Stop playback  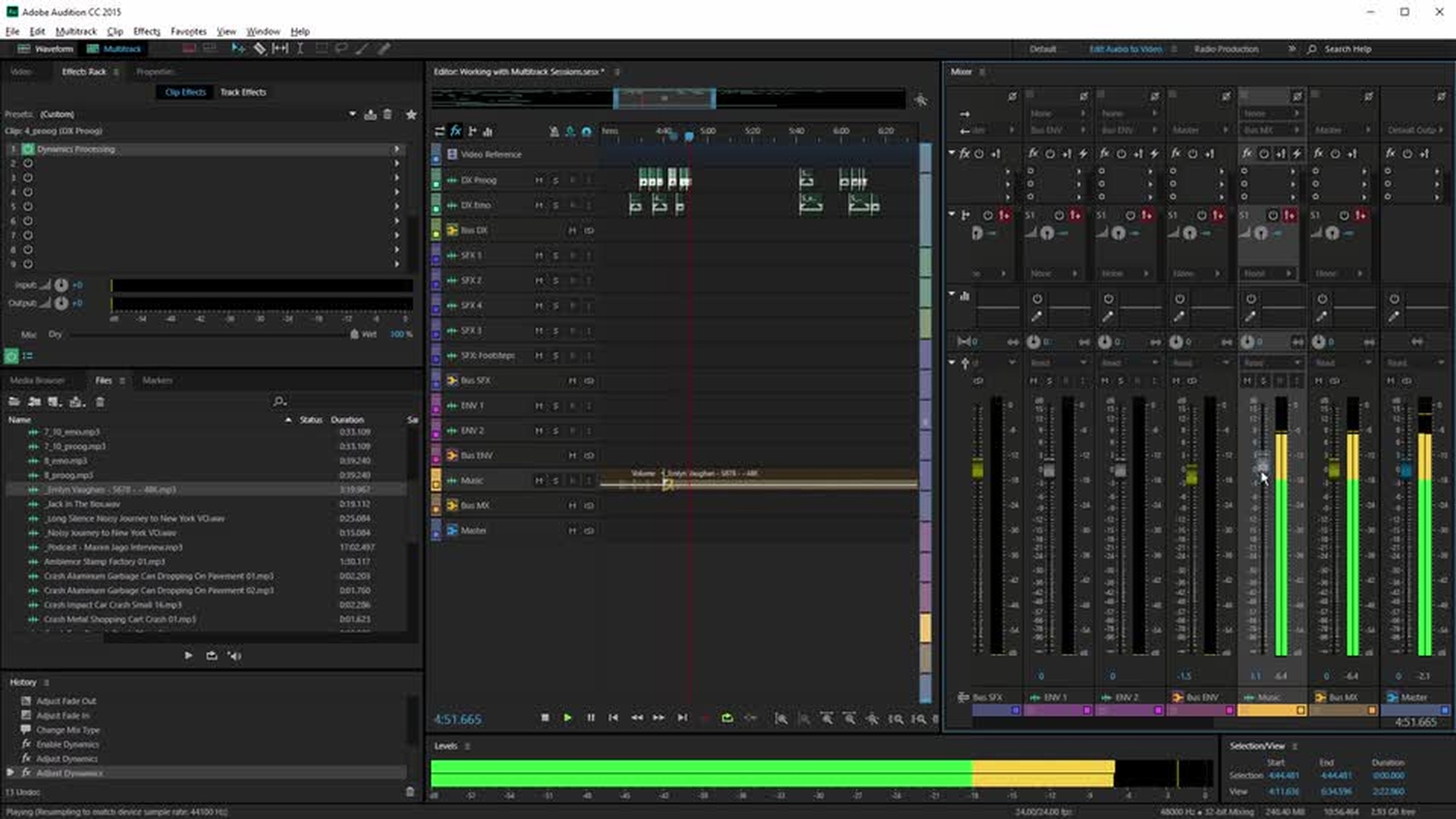[x=544, y=717]
